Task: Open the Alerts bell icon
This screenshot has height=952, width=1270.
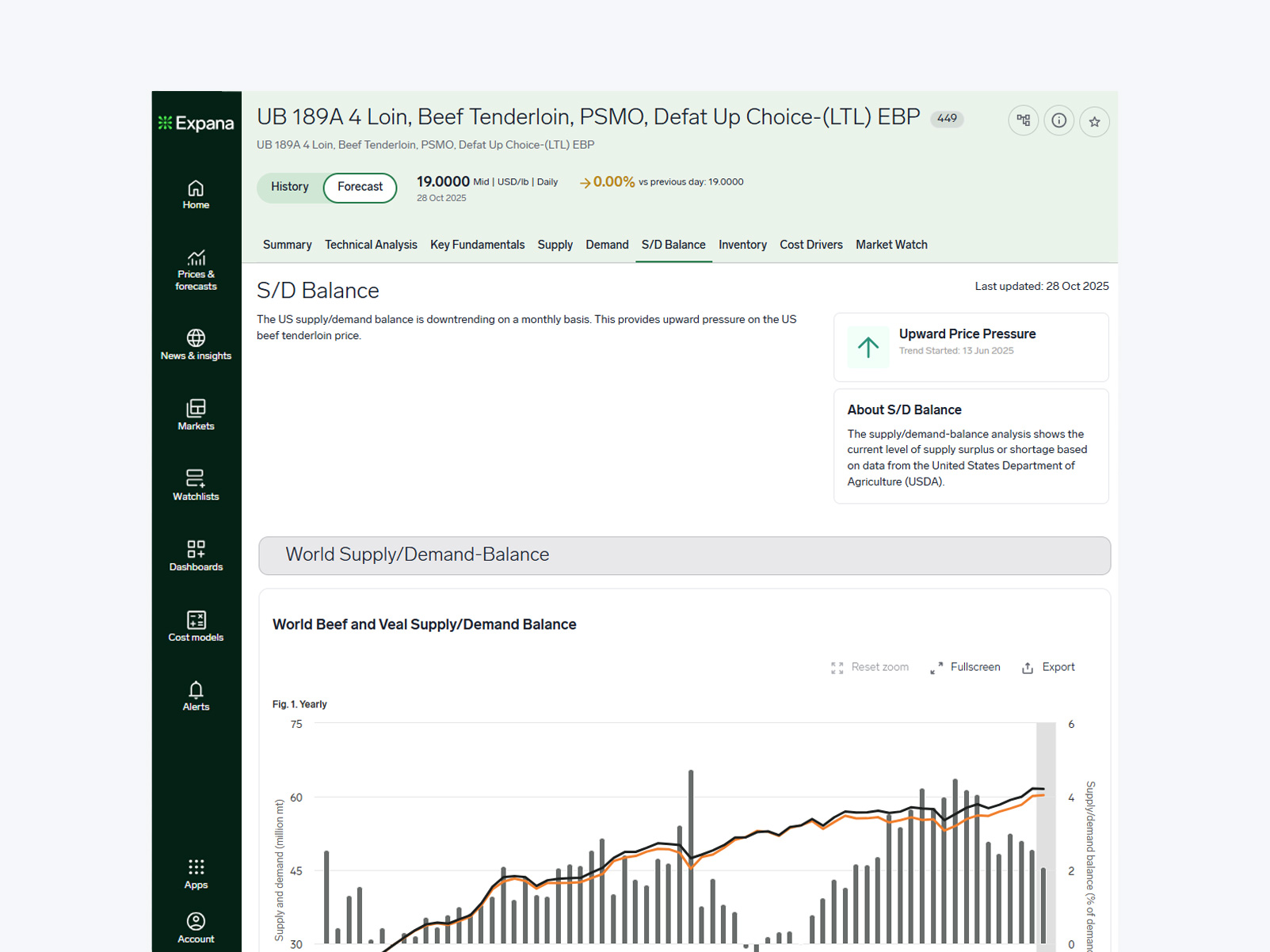Action: pos(196,696)
